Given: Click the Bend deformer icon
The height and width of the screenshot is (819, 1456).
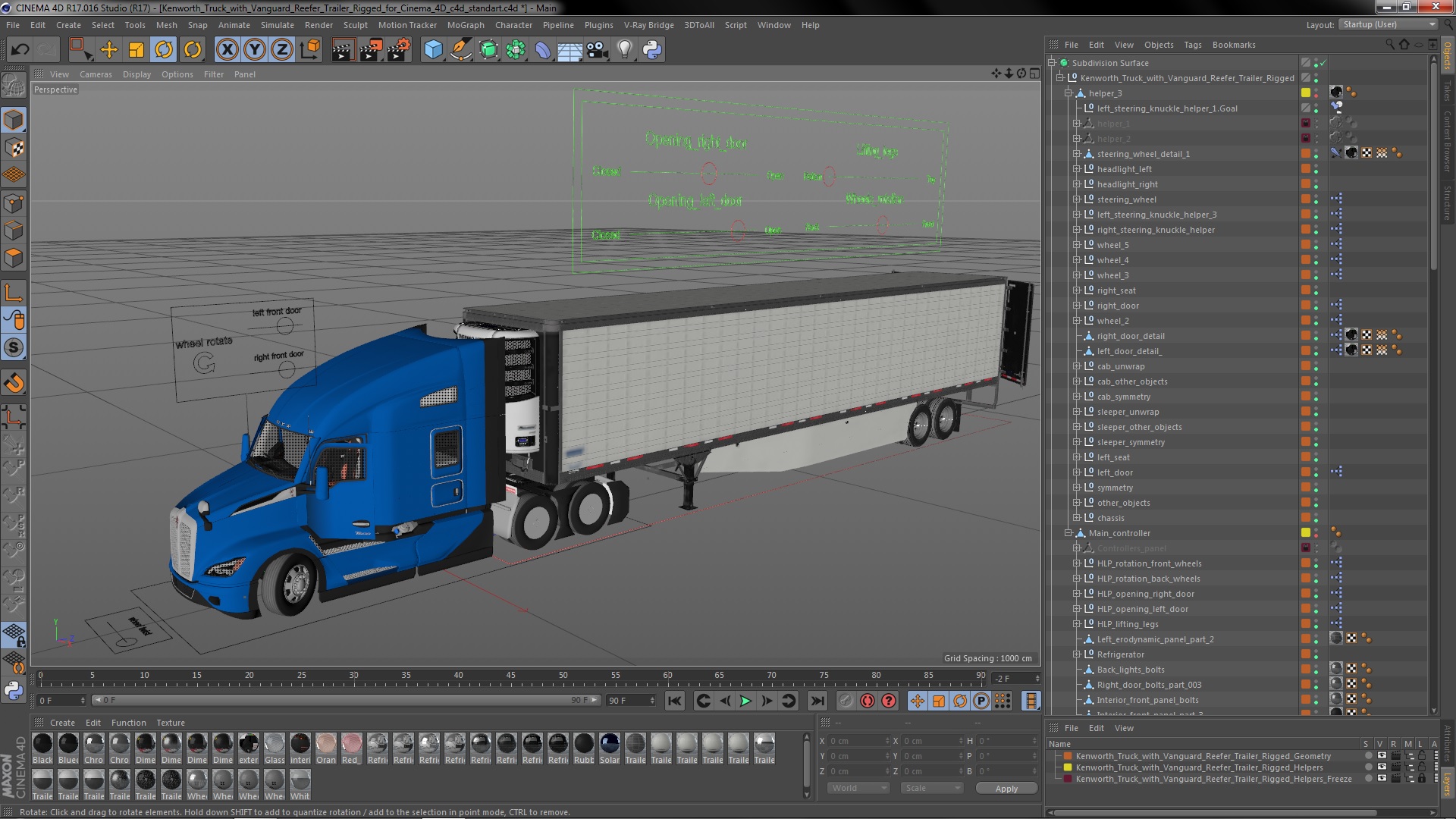Looking at the screenshot, I should 543,50.
